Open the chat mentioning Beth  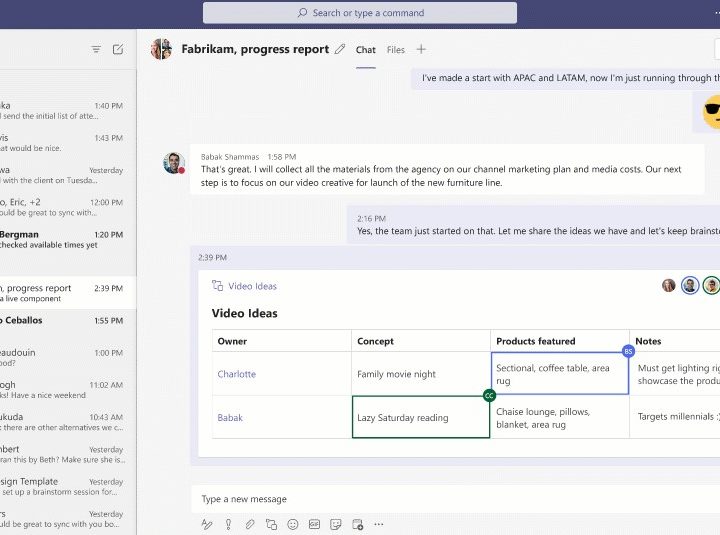(68, 453)
